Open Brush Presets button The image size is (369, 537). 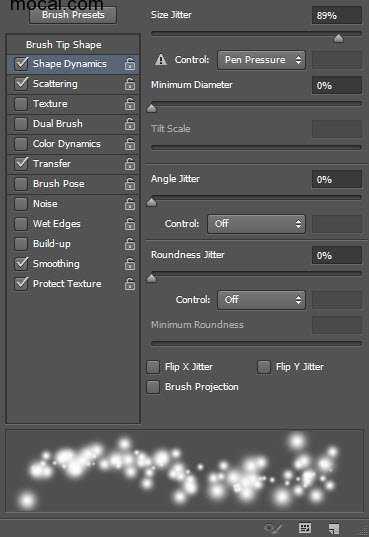point(73,15)
